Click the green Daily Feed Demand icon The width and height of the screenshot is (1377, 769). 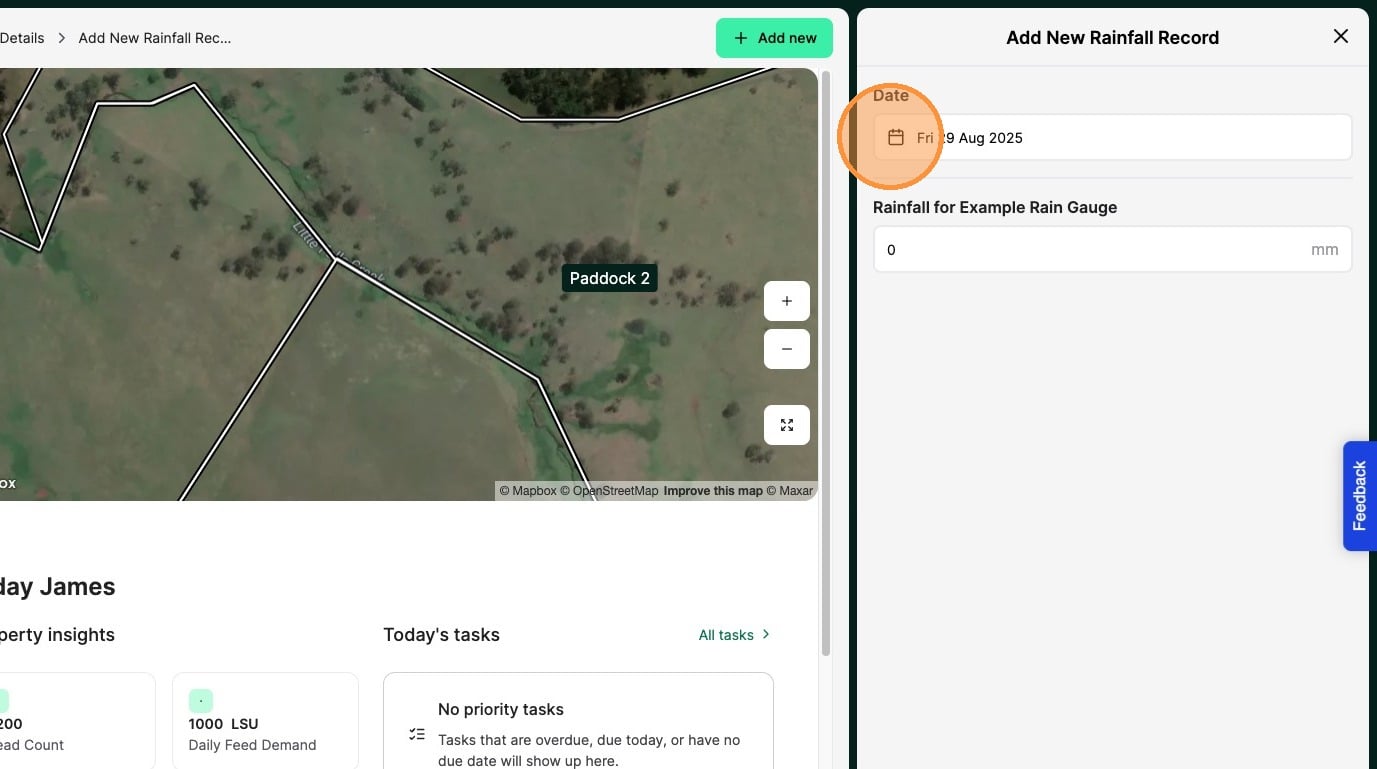click(x=201, y=701)
